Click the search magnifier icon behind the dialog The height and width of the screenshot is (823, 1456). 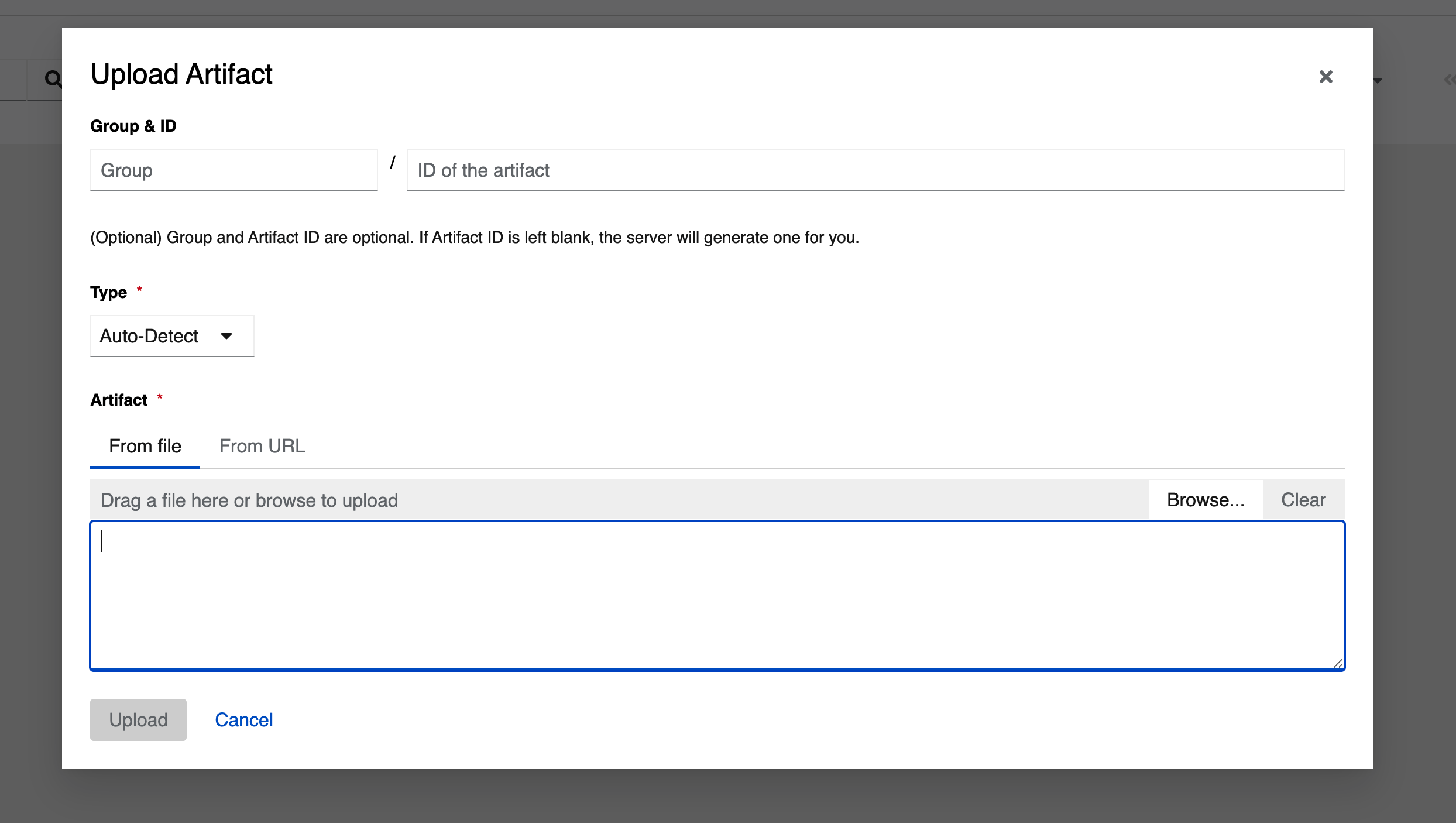tap(53, 78)
